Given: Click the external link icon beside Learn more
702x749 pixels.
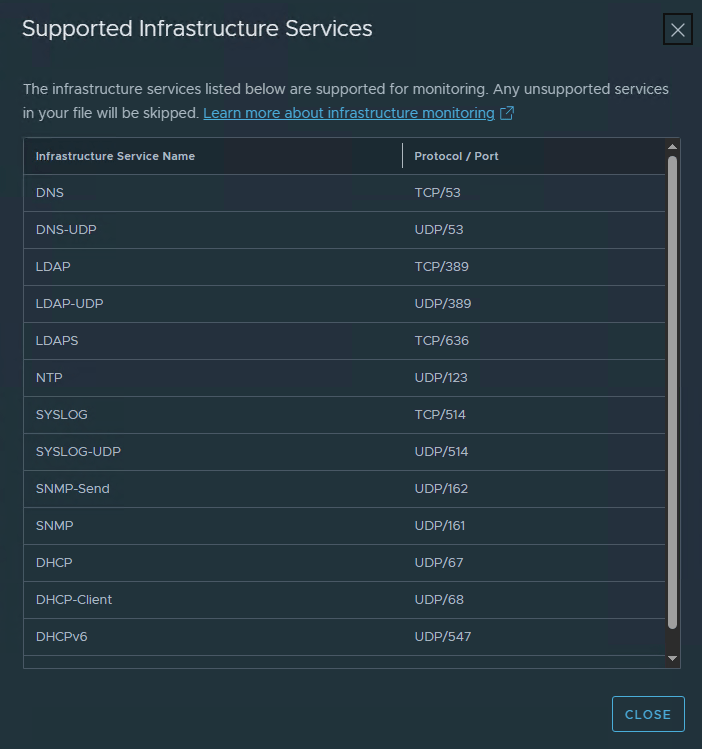Looking at the screenshot, I should pos(507,113).
